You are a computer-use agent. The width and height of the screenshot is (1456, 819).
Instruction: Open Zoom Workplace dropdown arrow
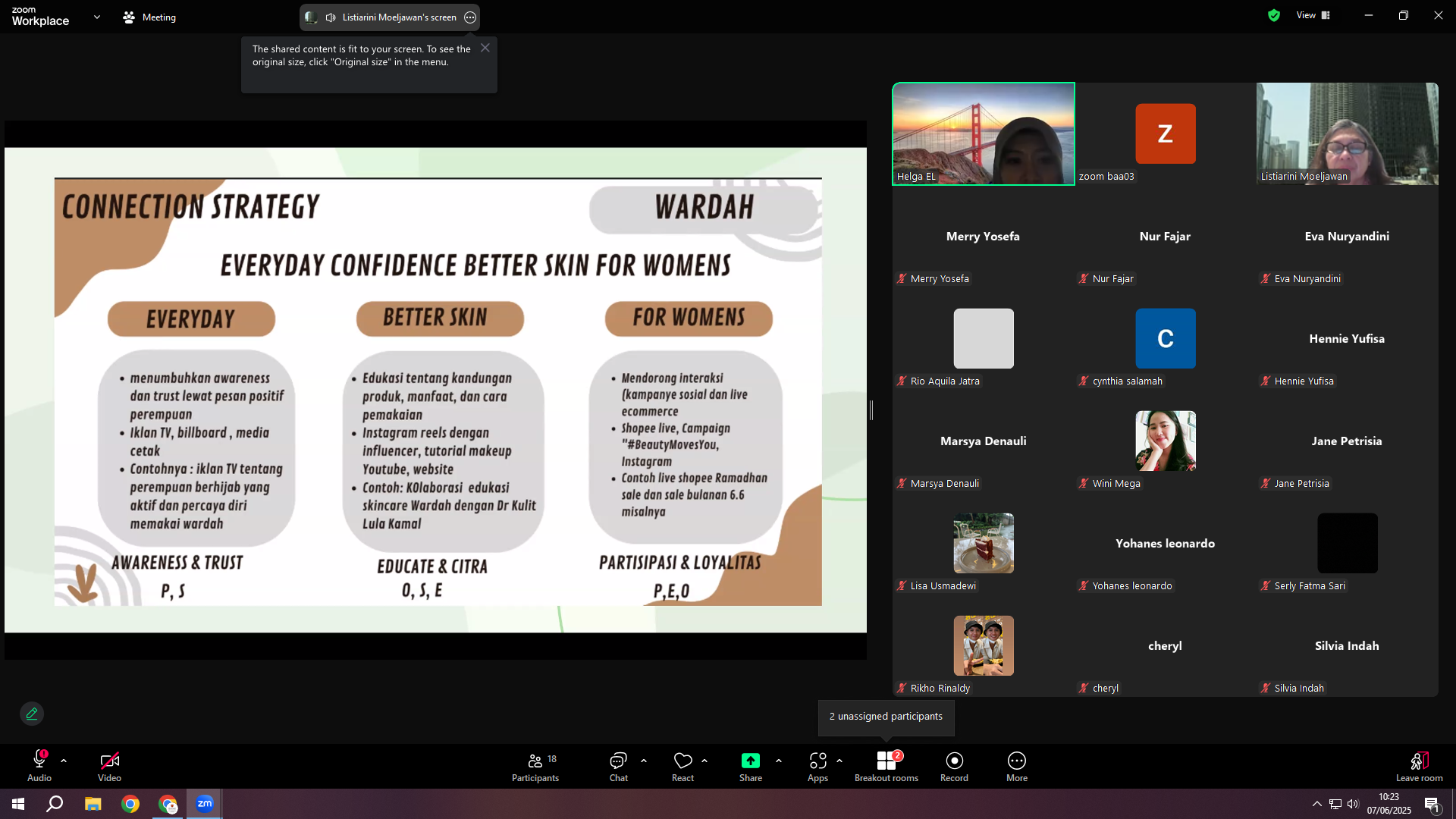click(97, 17)
